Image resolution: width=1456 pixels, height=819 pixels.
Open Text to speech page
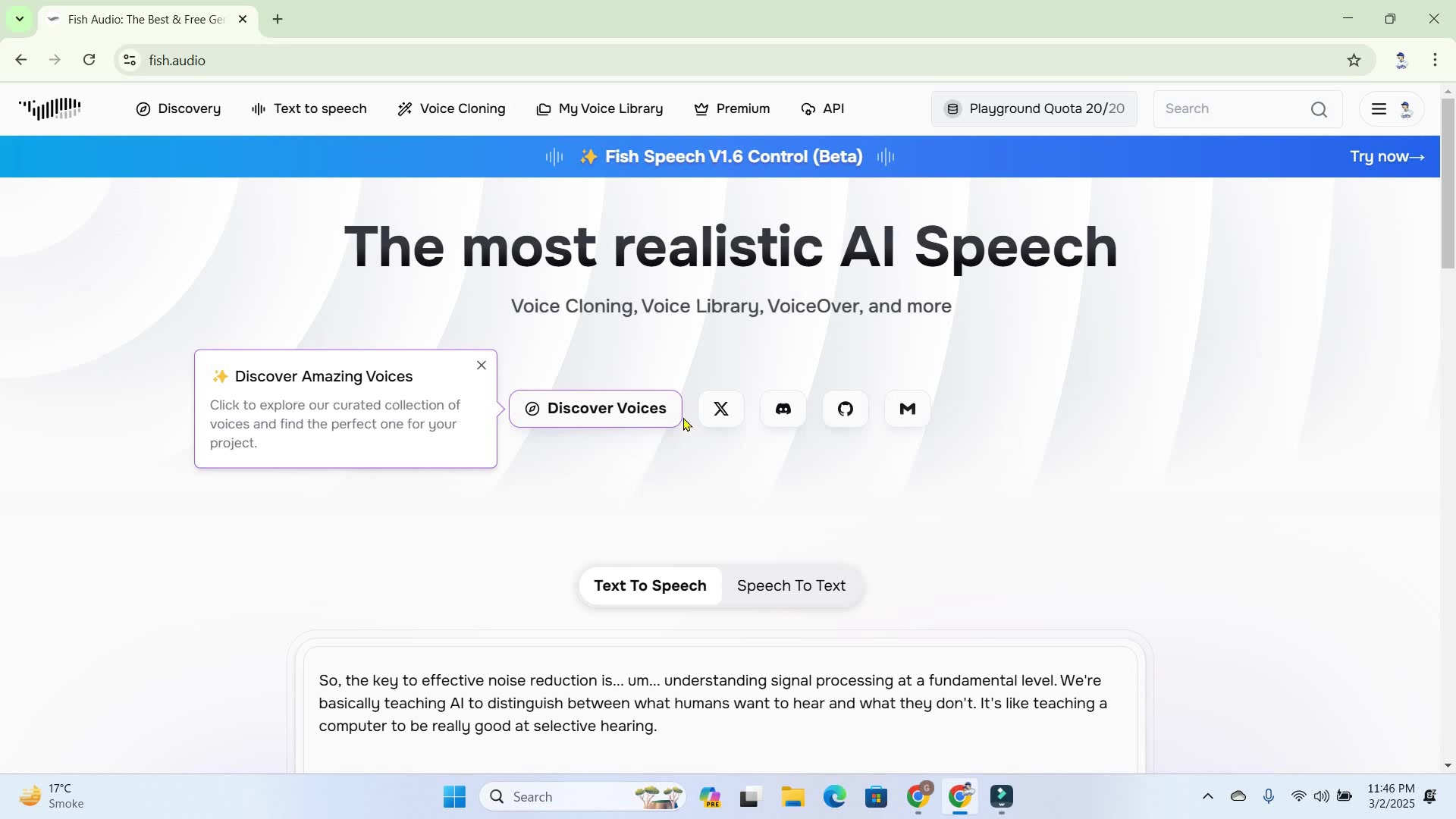(309, 109)
